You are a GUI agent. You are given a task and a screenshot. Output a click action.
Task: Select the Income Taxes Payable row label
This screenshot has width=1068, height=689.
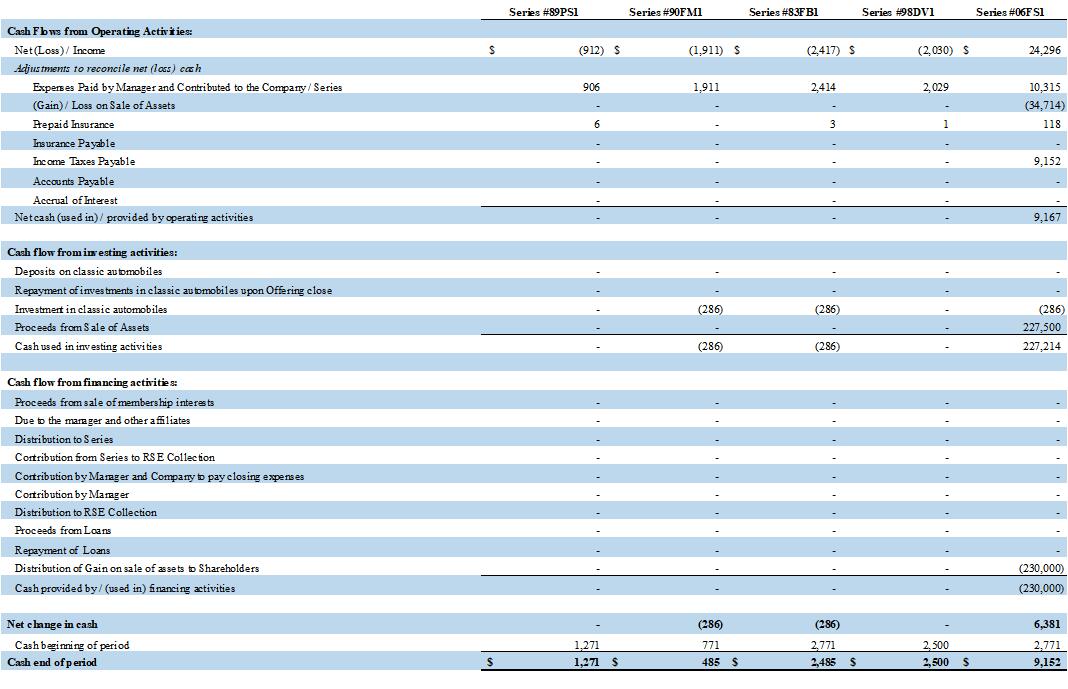click(x=84, y=161)
